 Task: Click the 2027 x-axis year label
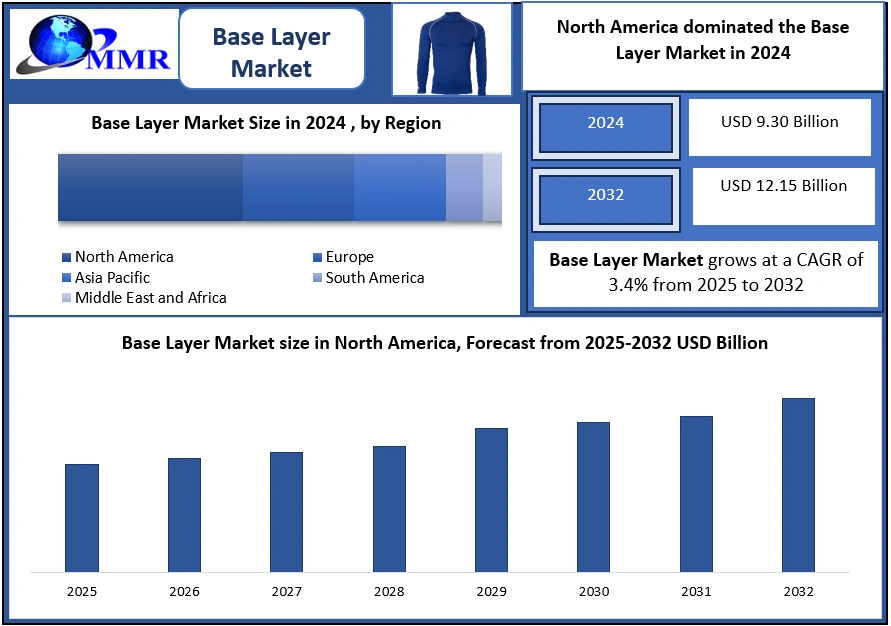coord(287,592)
